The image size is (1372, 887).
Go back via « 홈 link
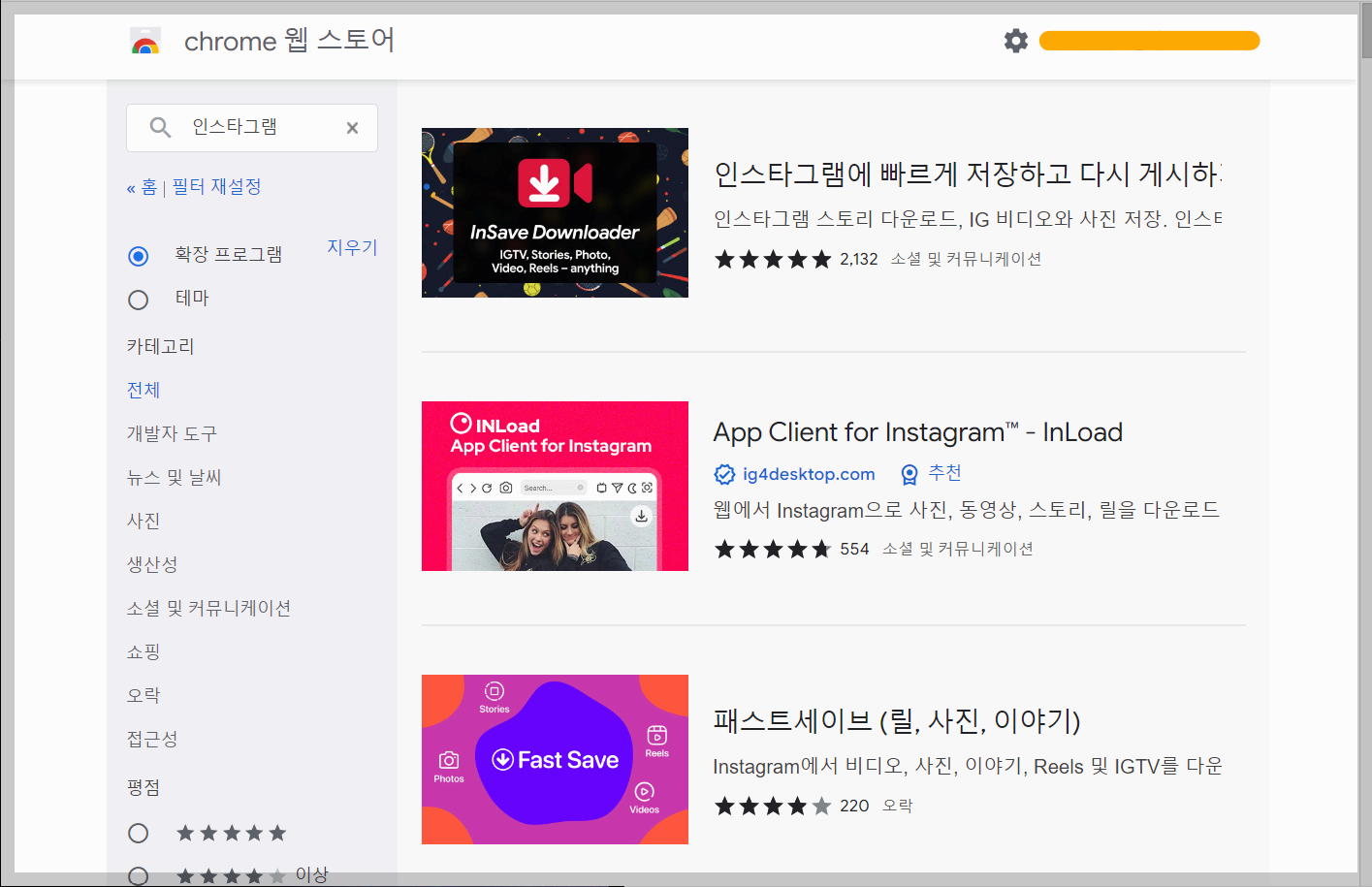[142, 187]
